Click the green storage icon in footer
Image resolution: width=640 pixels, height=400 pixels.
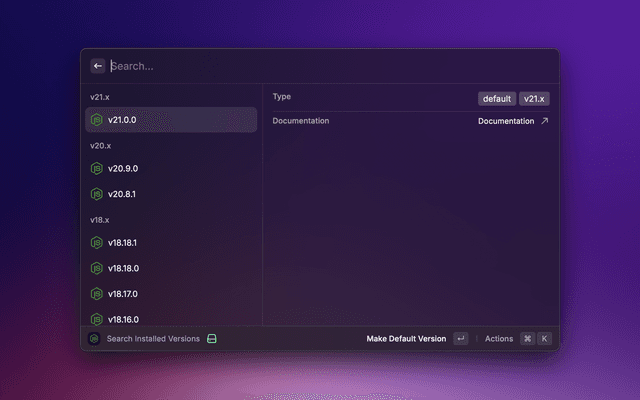coord(212,339)
